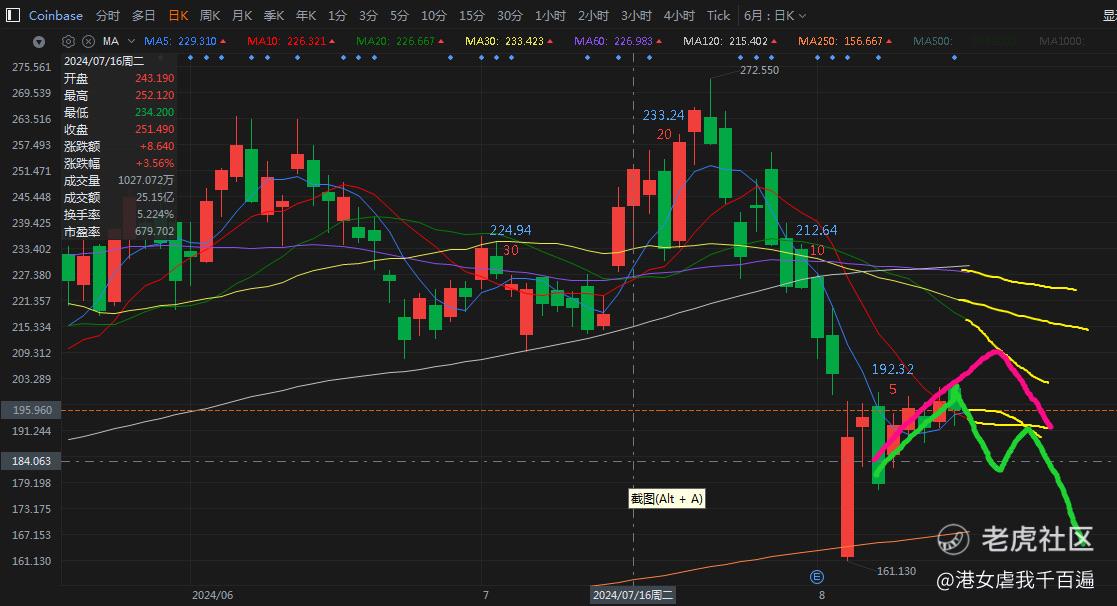Open the Tick chart view
The width and height of the screenshot is (1117, 606).
coord(718,16)
